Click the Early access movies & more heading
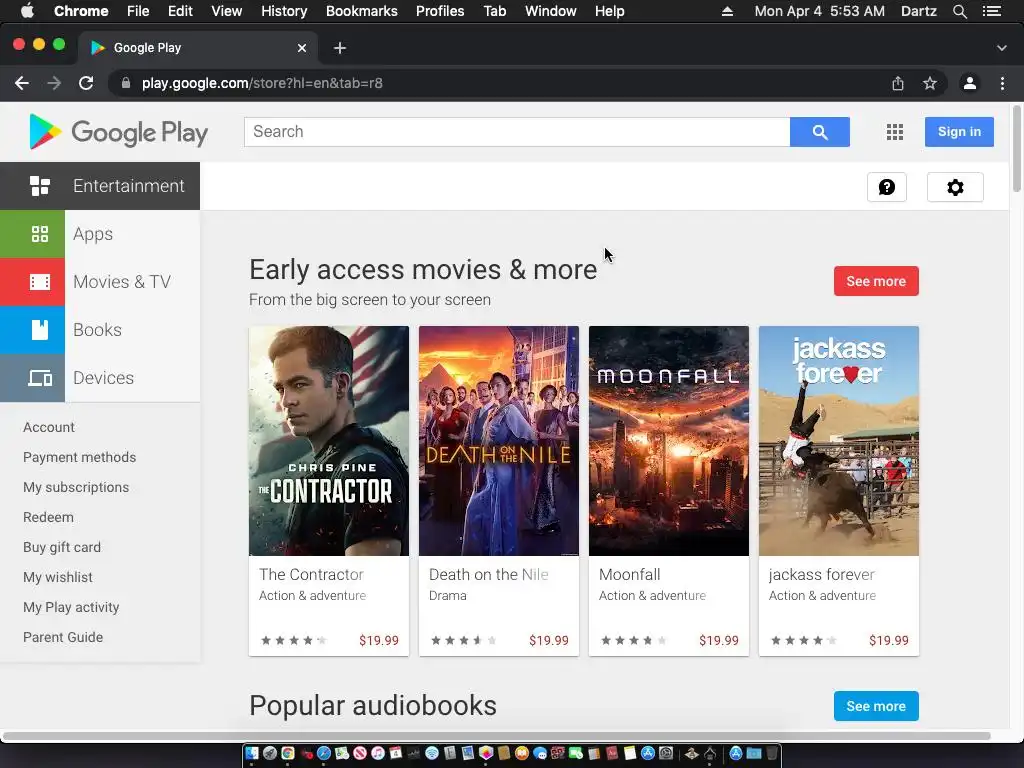The width and height of the screenshot is (1024, 768). 423,270
